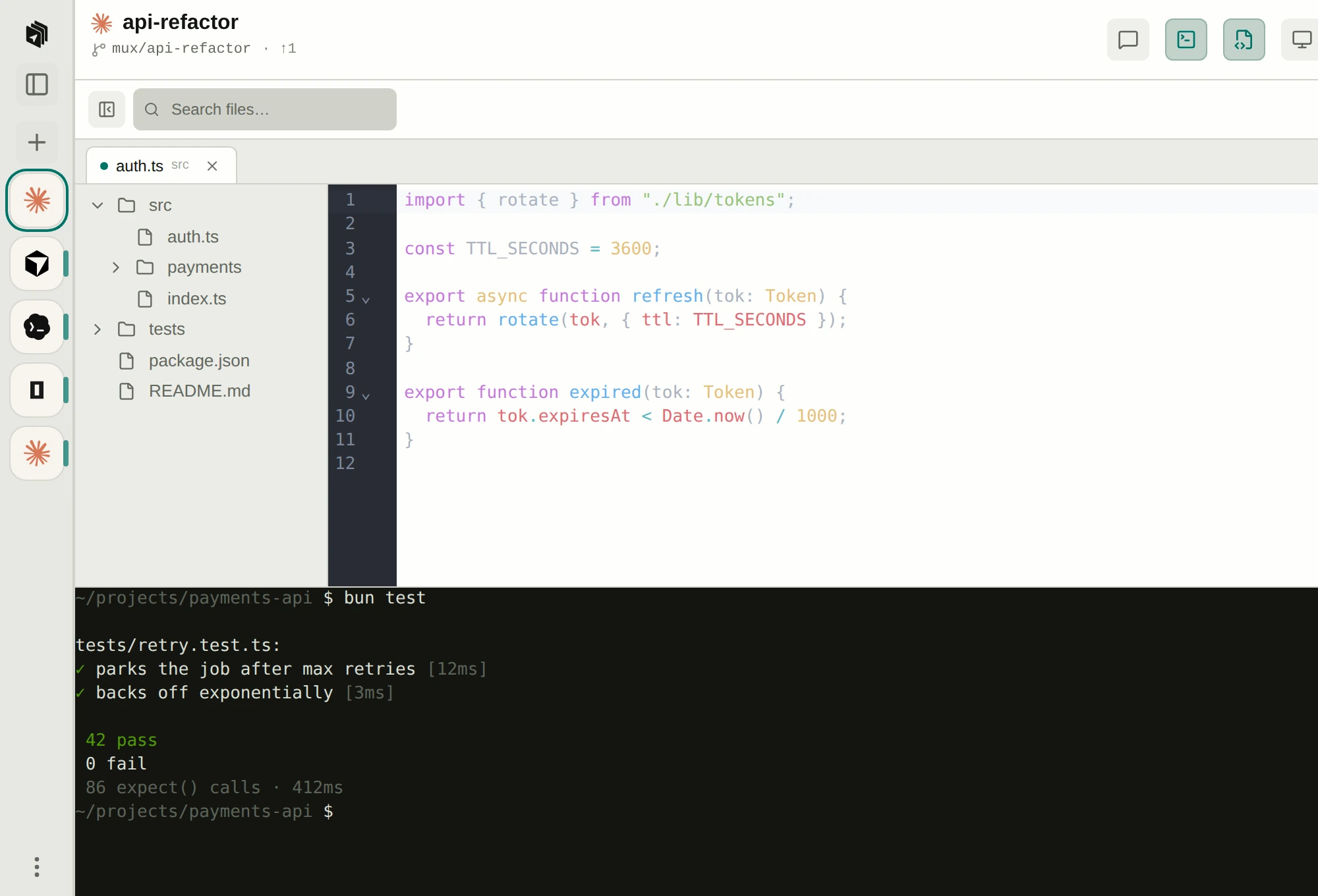Click the ↑1 ahead commit indicator
The image size is (1318, 896).
point(288,49)
